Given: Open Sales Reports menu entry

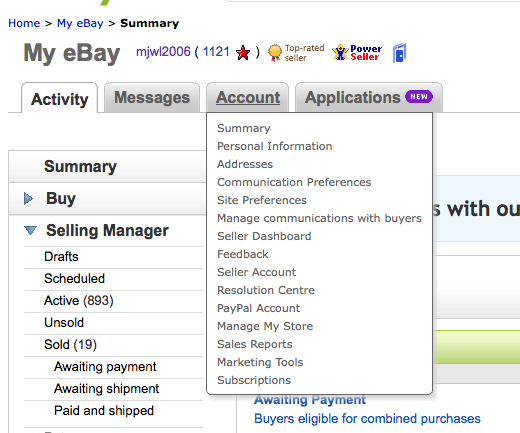Looking at the screenshot, I should coord(255,344).
